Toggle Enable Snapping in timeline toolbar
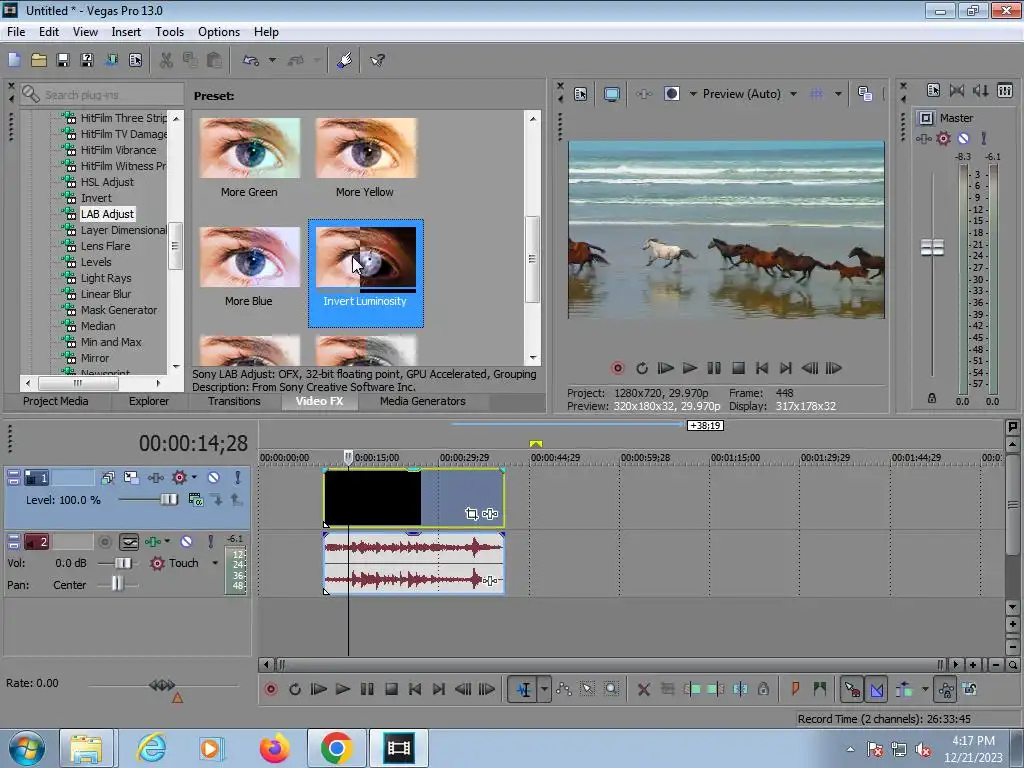Screen dimensions: 1024x768 point(852,689)
